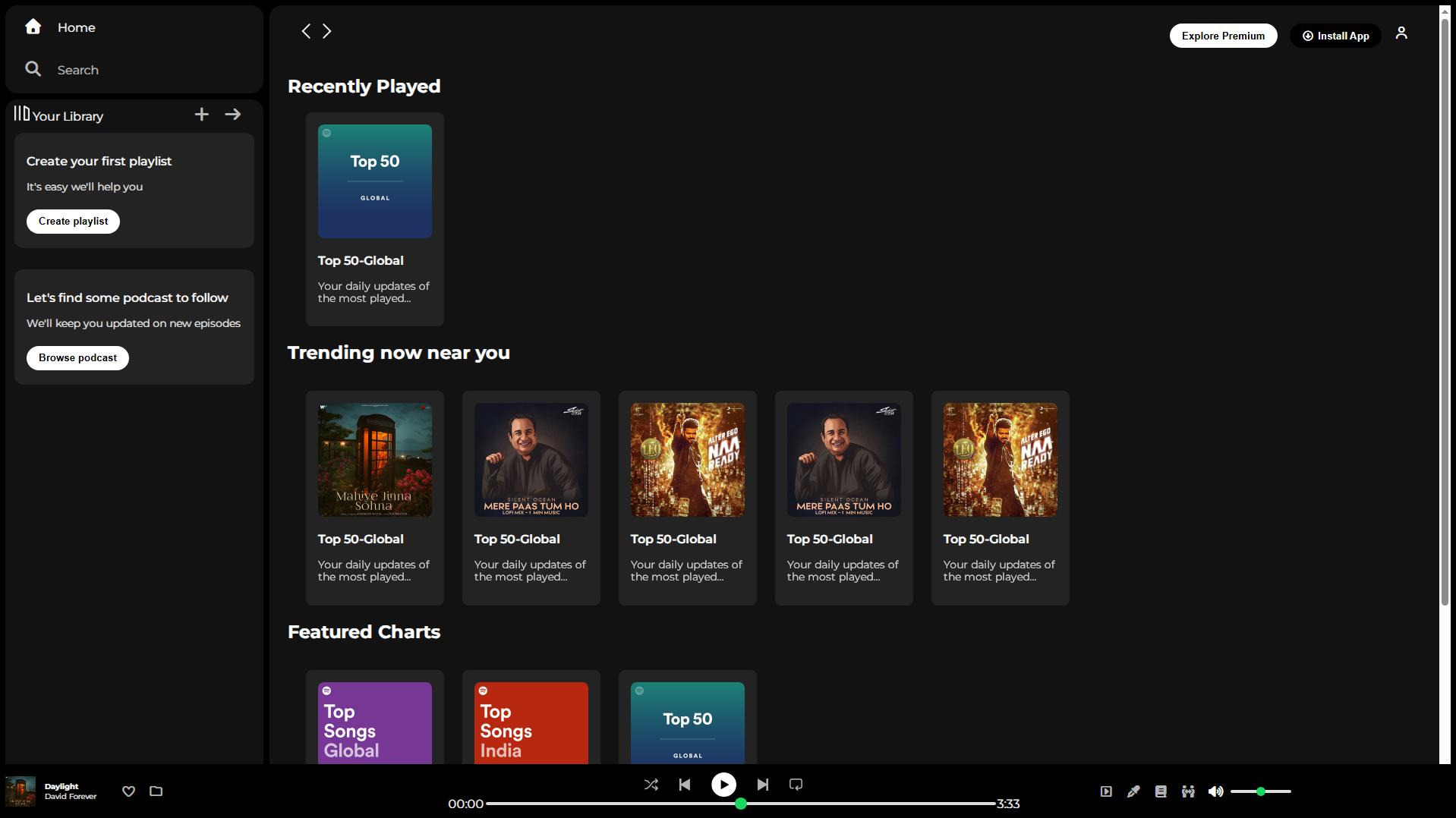Skip to previous track
The width and height of the screenshot is (1456, 818).
pos(685,785)
